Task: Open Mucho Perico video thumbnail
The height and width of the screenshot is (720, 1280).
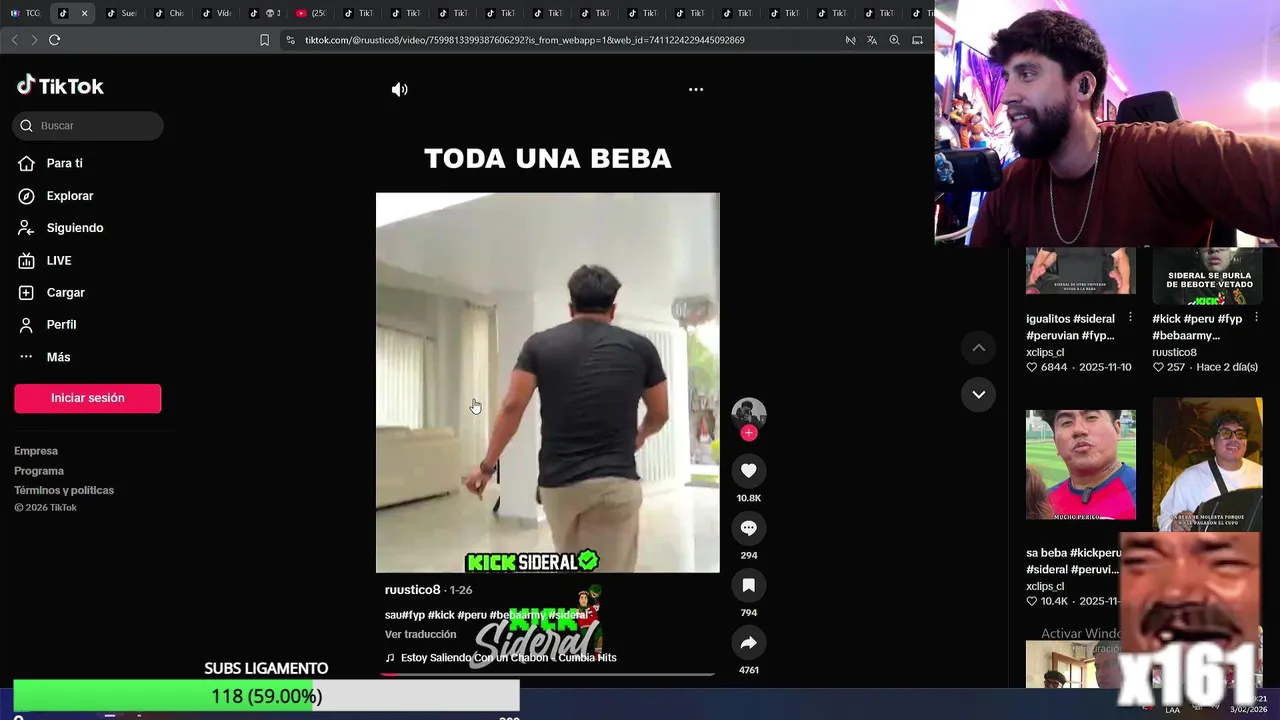Action: pos(1081,465)
